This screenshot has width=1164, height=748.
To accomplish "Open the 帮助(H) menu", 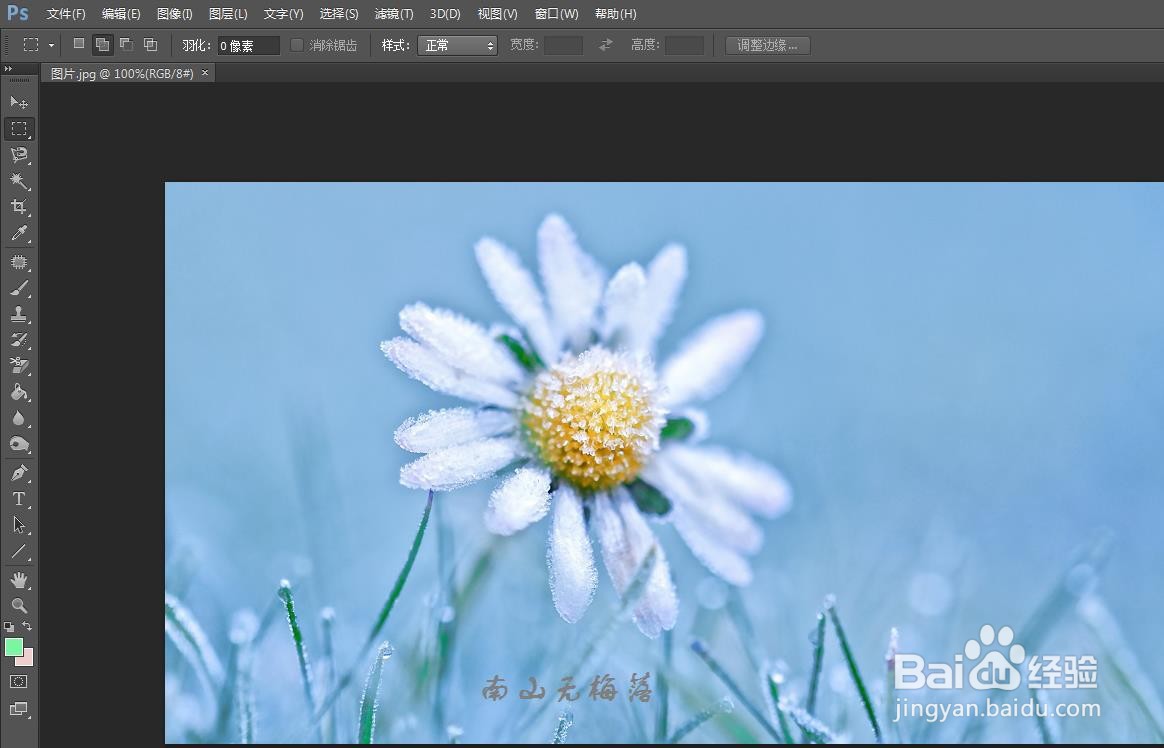I will coord(615,13).
